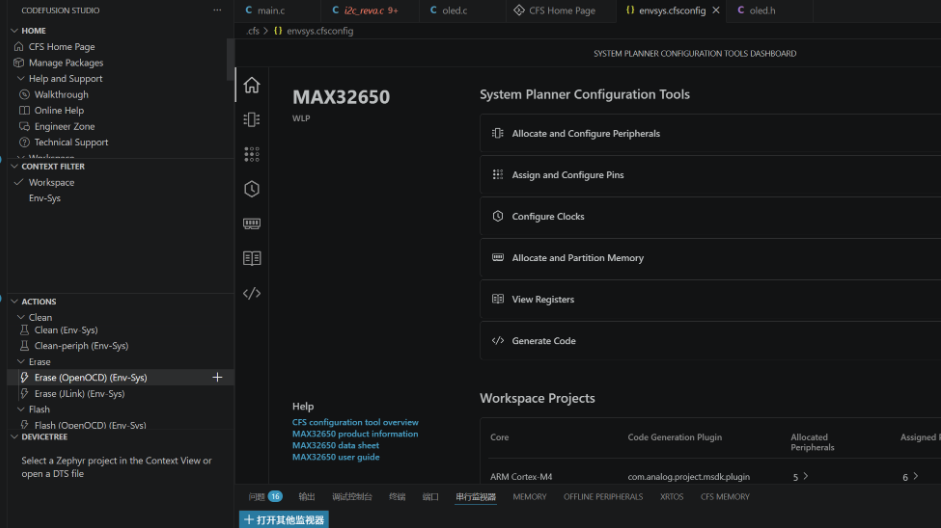The width and height of the screenshot is (941, 528).
Task: Open MAX32650 data sheet link
Action: coord(335,445)
